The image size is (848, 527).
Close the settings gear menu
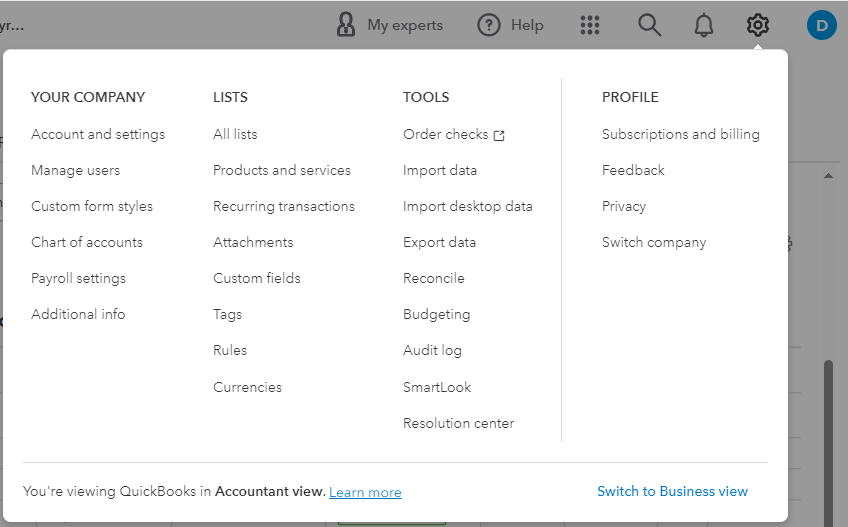point(758,25)
